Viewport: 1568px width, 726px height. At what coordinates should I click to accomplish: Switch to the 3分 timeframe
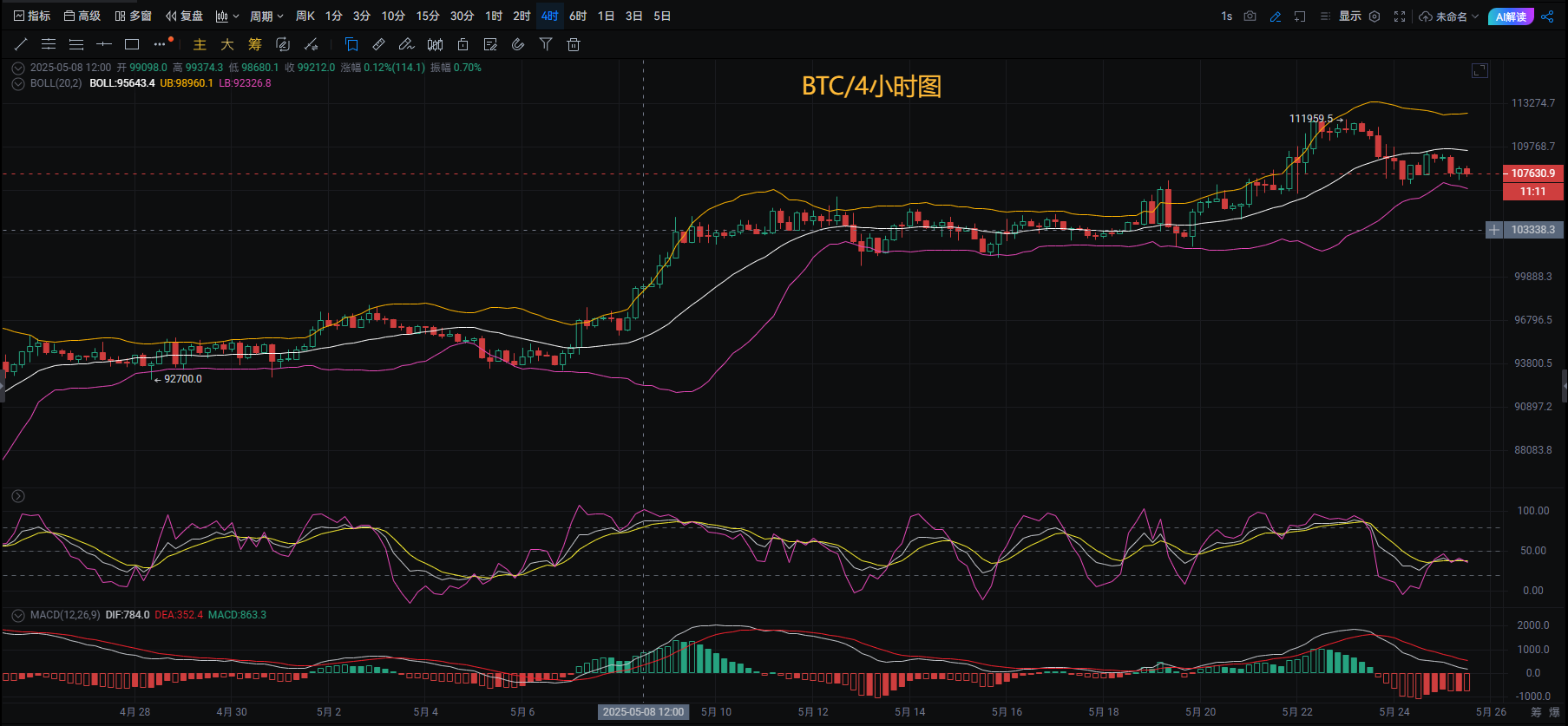point(362,16)
